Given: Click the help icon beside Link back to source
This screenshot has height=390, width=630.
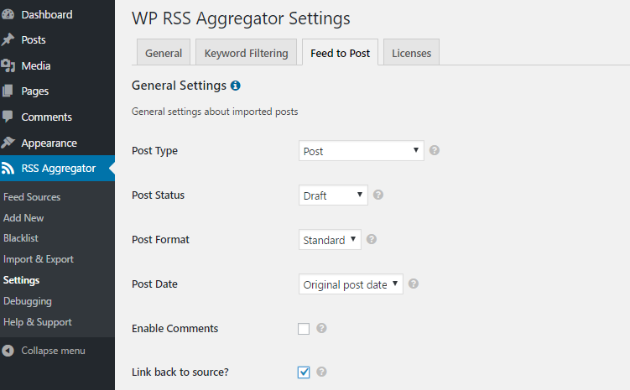Looking at the screenshot, I should click(321, 372).
